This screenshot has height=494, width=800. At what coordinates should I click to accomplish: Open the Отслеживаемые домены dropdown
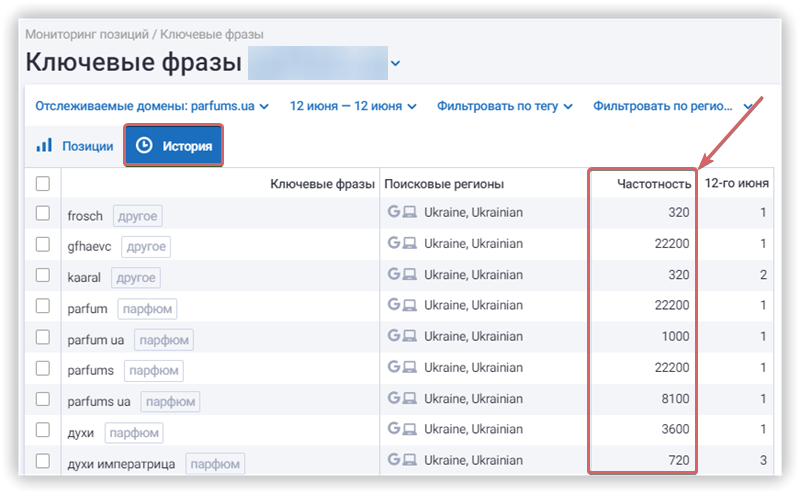tap(152, 106)
